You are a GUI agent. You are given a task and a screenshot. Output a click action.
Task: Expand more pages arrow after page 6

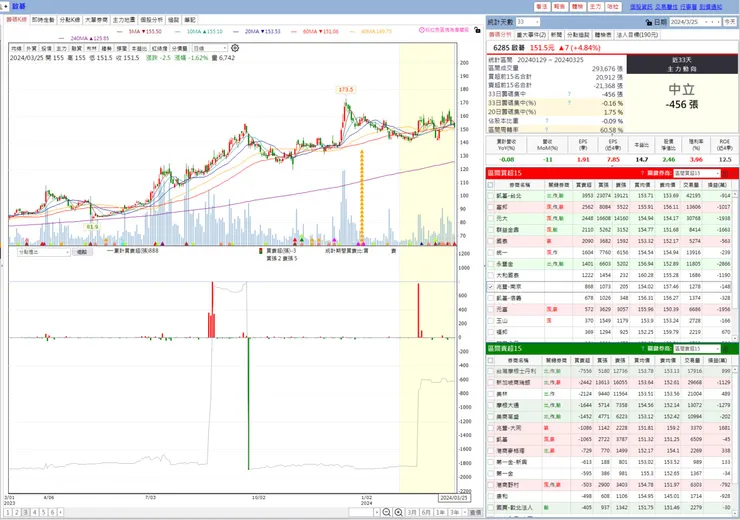click(60, 512)
